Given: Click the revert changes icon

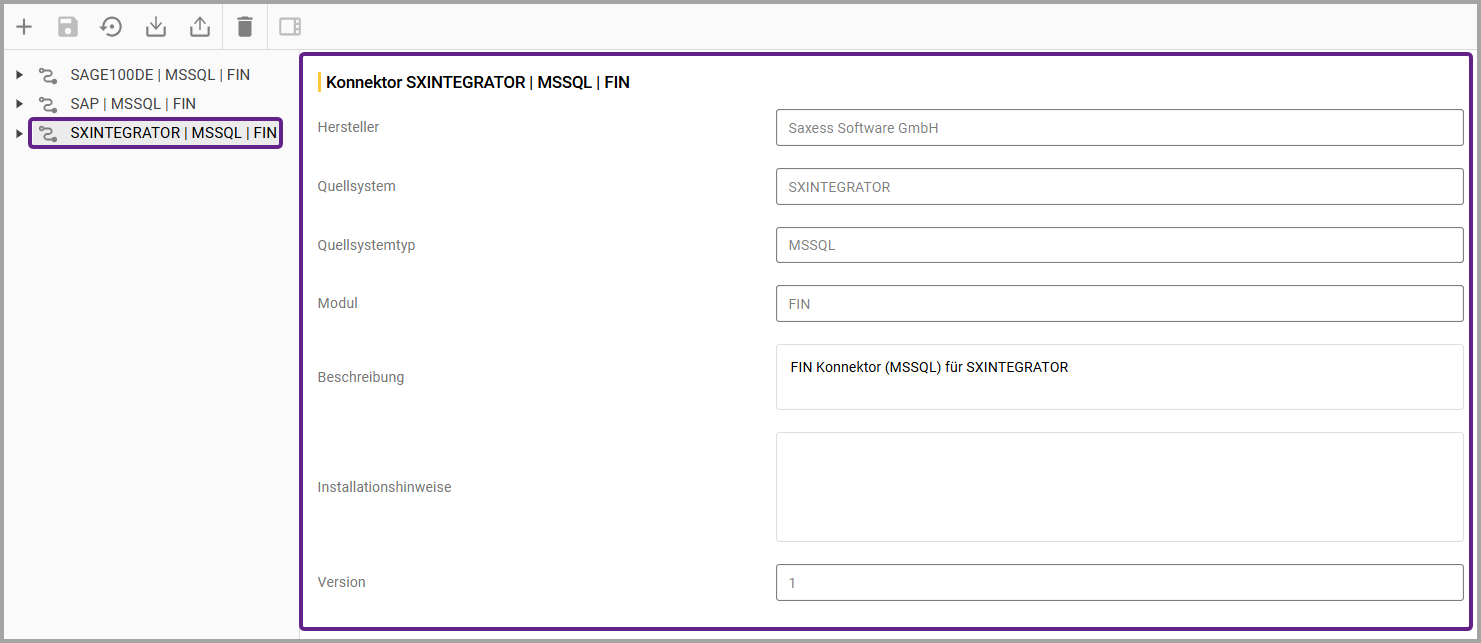Looking at the screenshot, I should 112,27.
